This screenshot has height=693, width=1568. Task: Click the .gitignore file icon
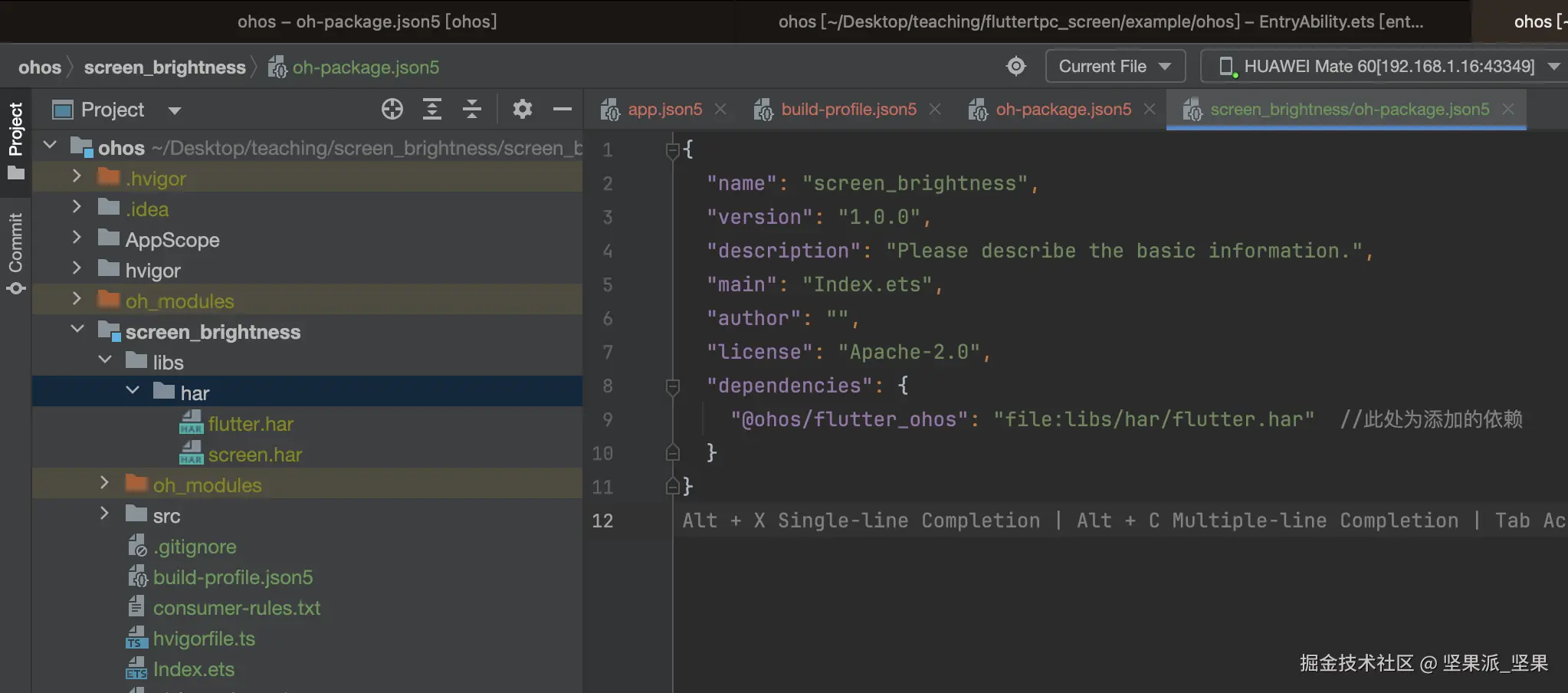136,546
